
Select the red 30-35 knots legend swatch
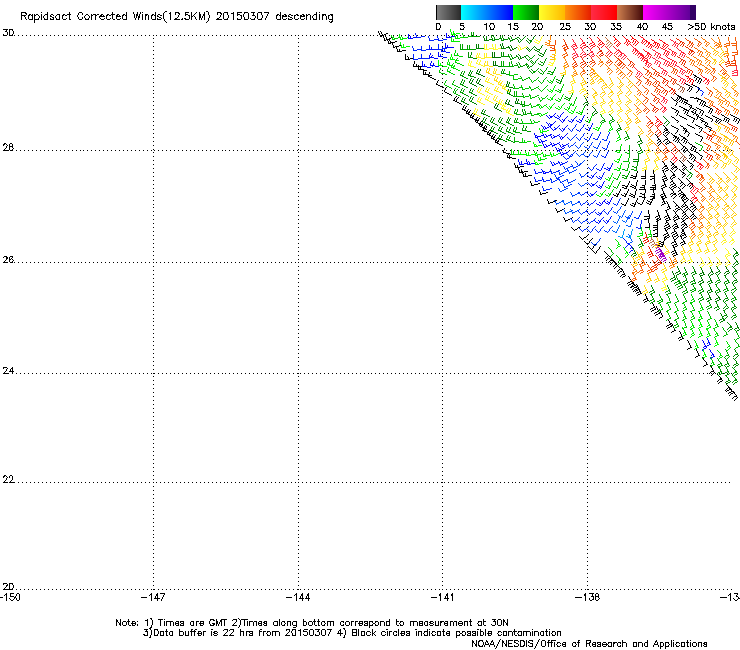click(x=604, y=12)
